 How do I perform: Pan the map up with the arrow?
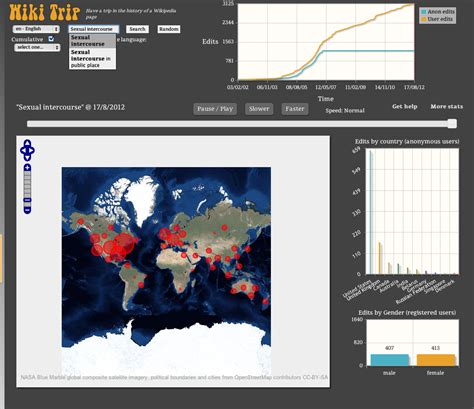tap(27, 143)
